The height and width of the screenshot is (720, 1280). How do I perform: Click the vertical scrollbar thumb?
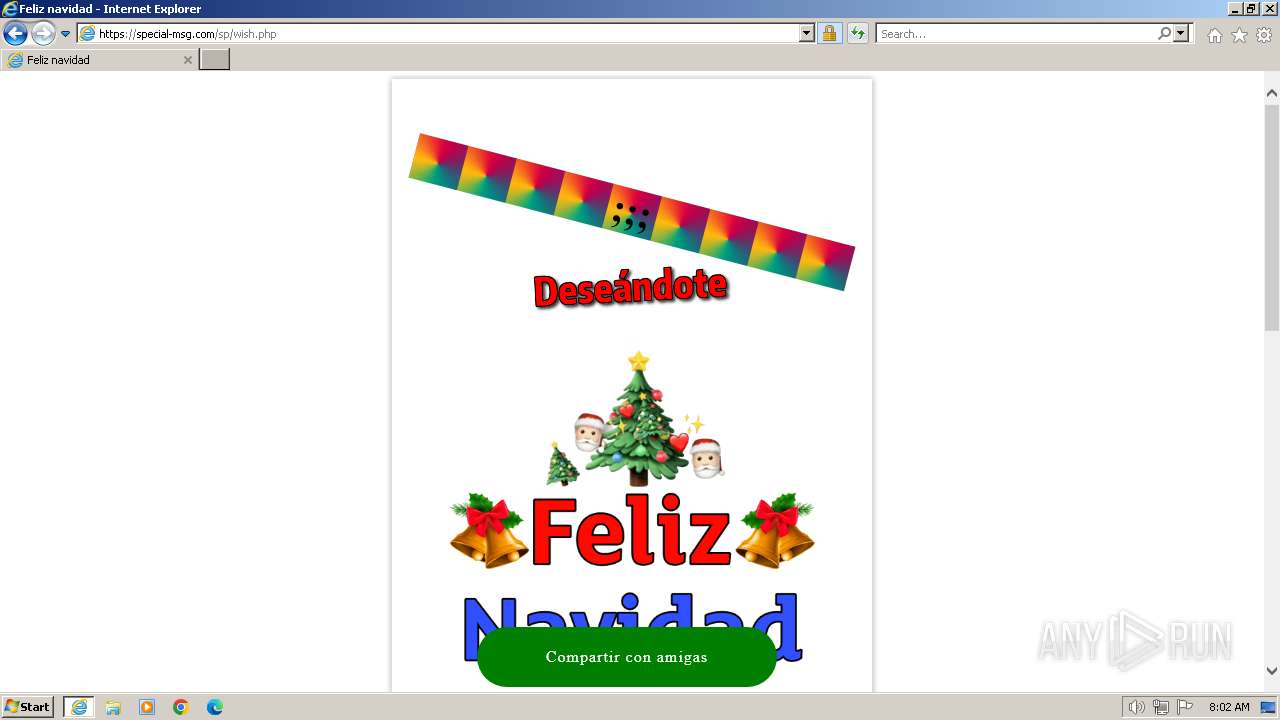[1272, 217]
